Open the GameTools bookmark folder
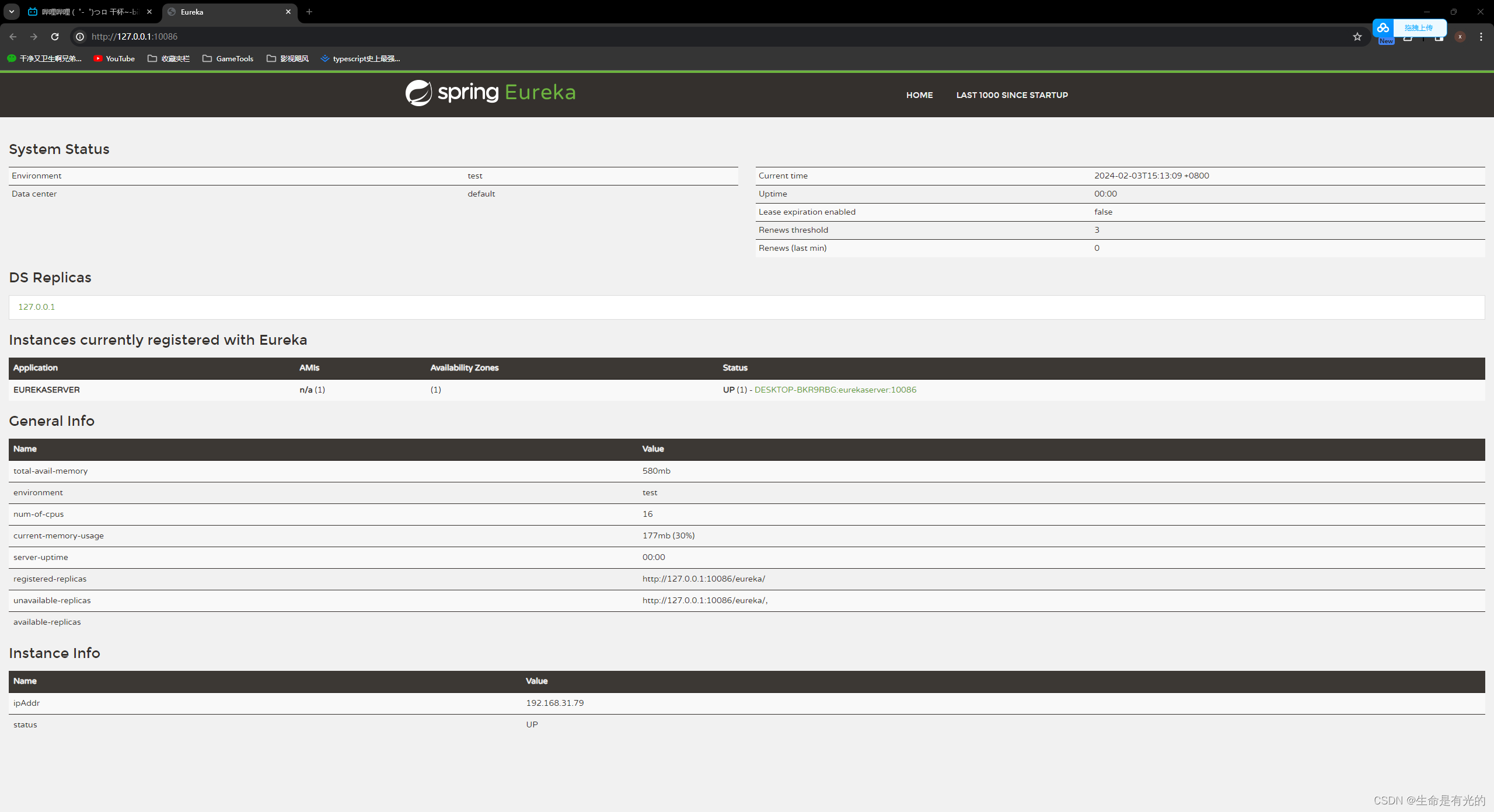 click(228, 58)
